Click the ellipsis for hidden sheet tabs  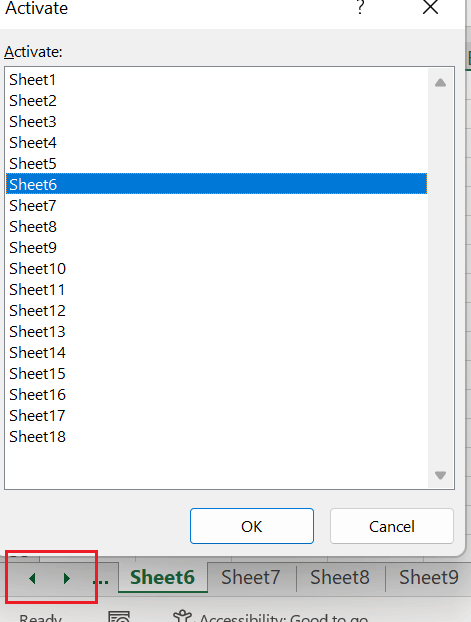tap(101, 580)
